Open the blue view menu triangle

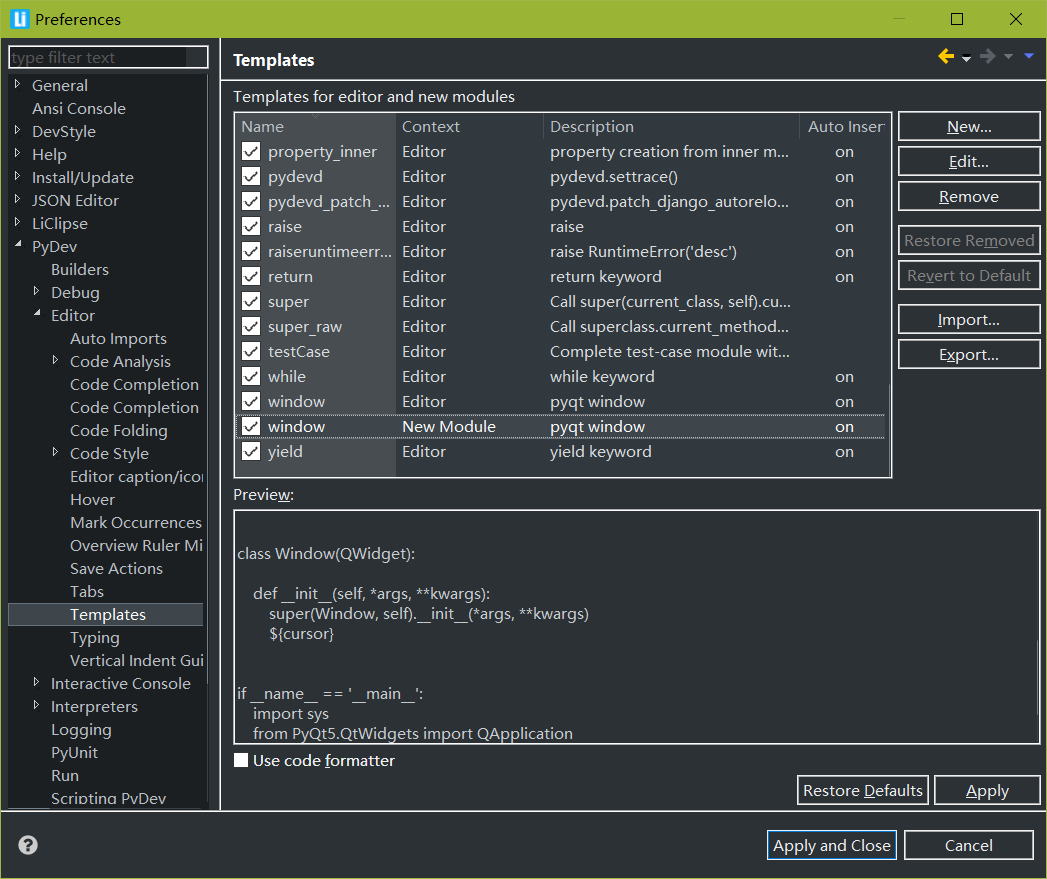[x=1029, y=56]
